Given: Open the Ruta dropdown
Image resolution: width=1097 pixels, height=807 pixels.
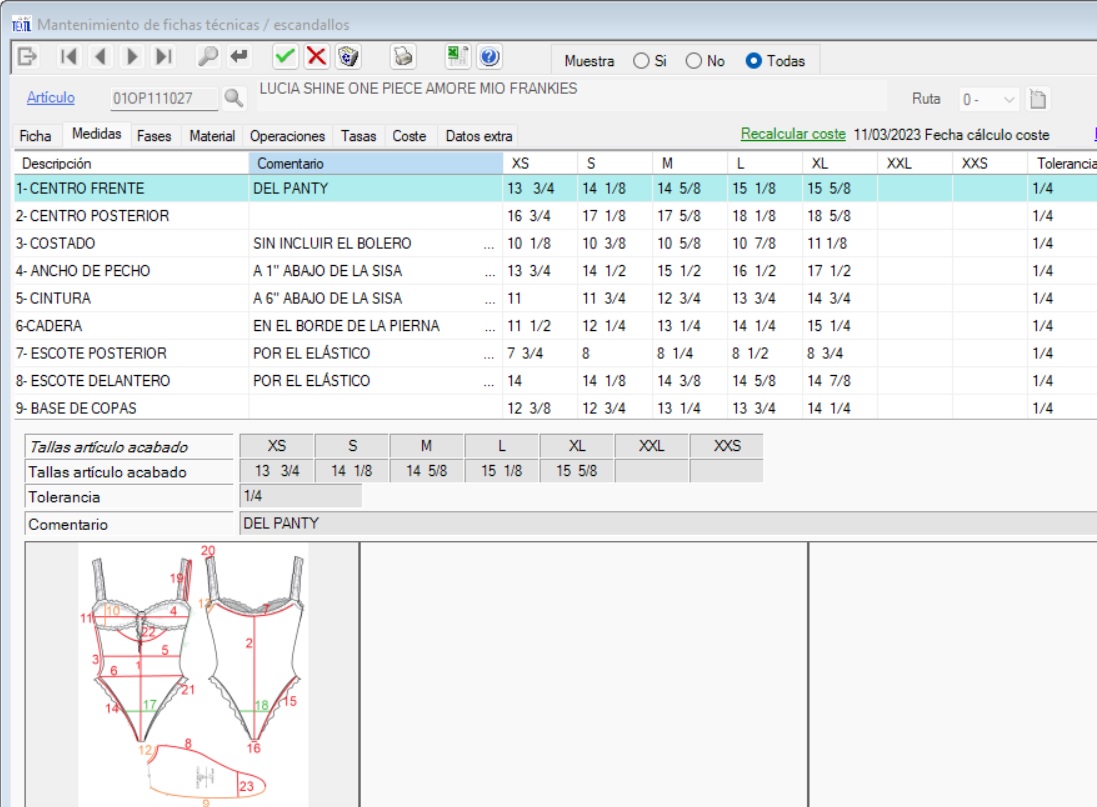Looking at the screenshot, I should [x=1008, y=99].
